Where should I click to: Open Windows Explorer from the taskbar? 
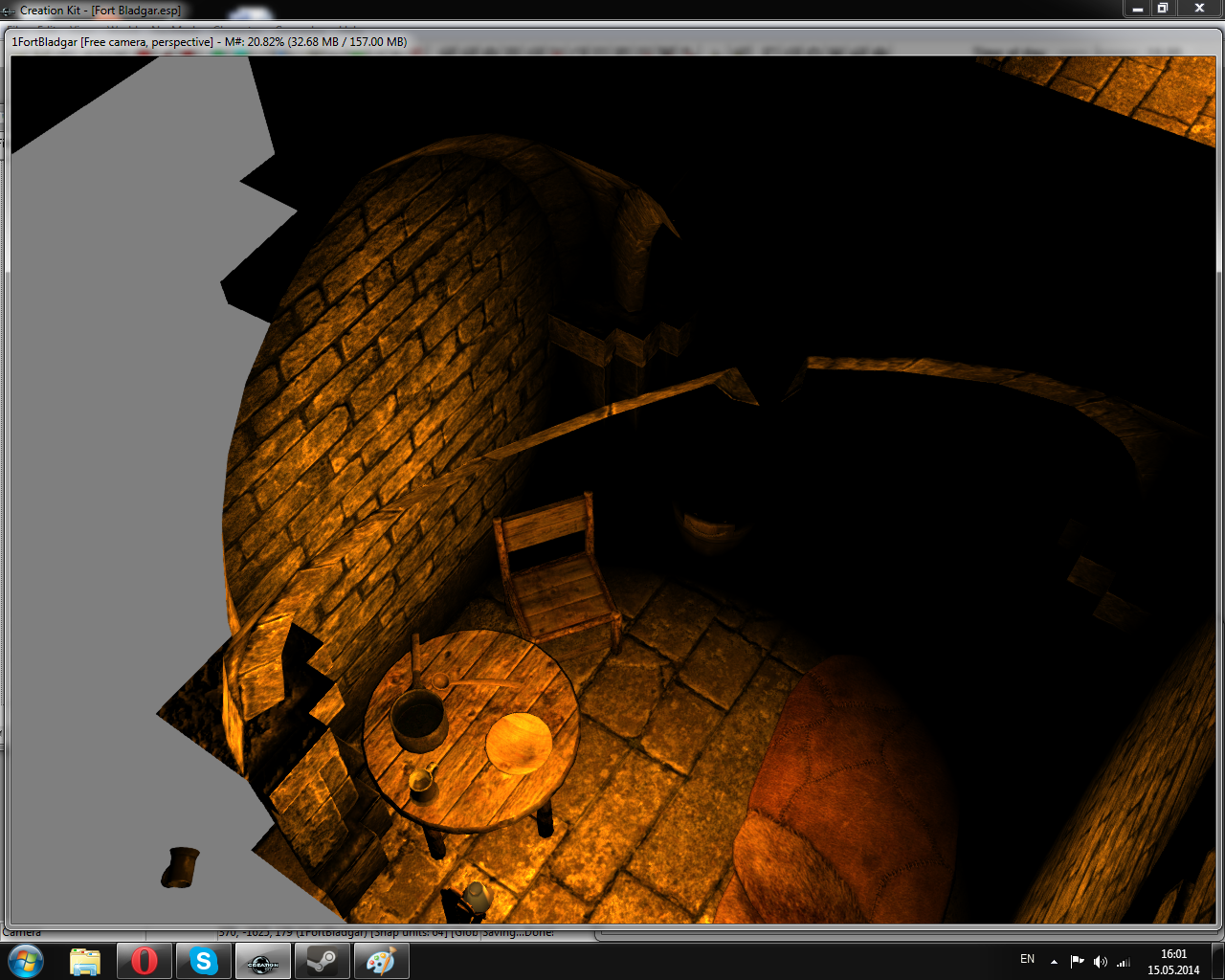click(x=85, y=961)
